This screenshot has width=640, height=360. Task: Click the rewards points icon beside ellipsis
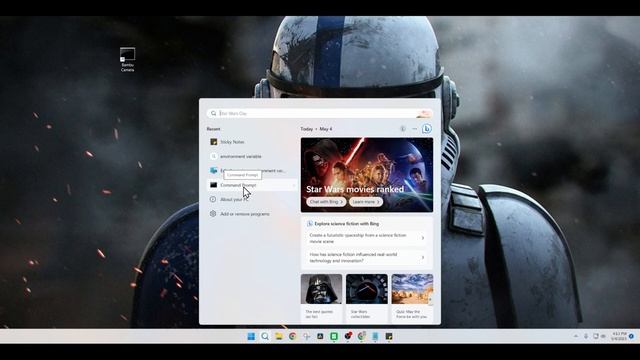403,129
